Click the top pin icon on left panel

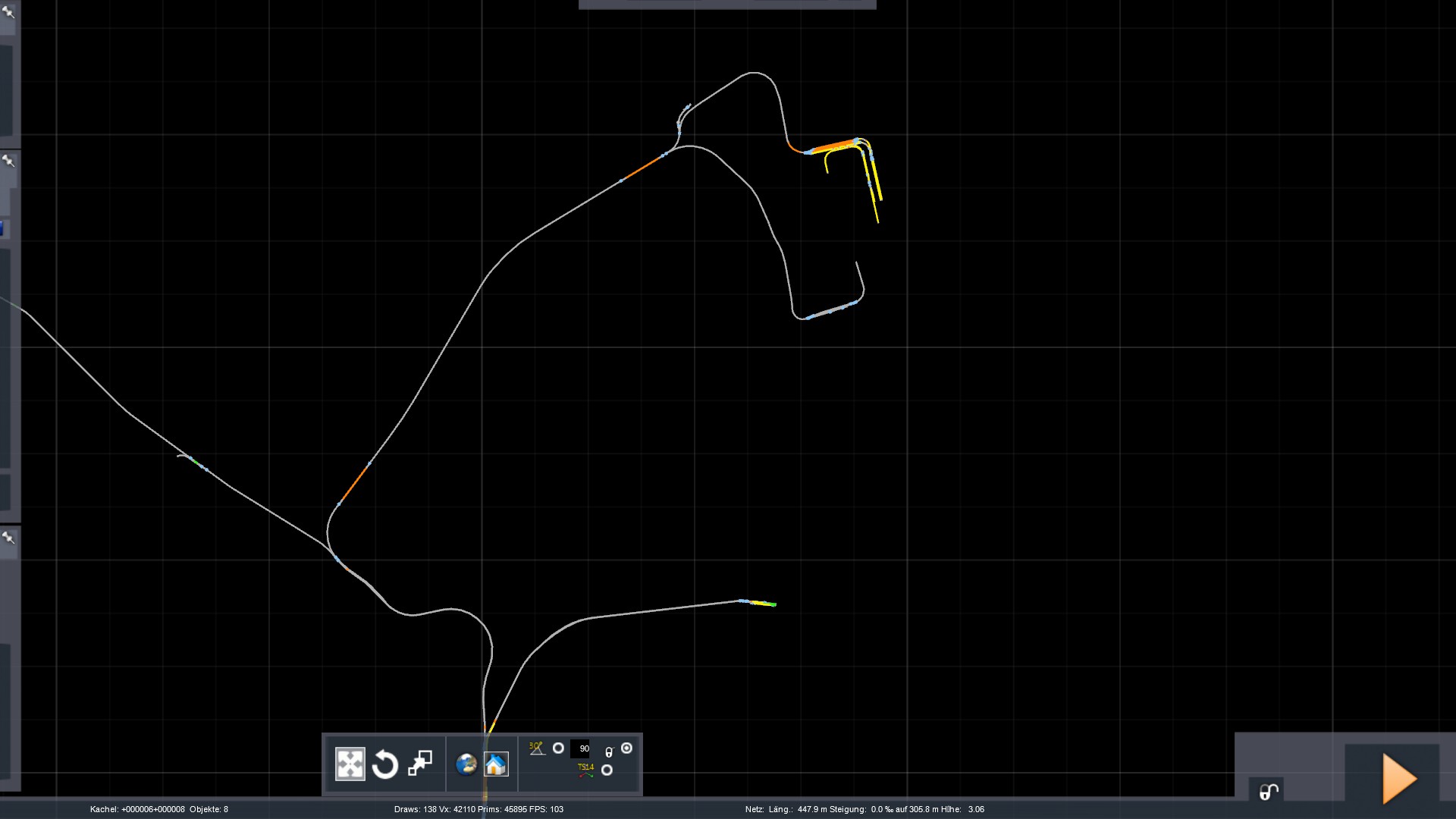tap(8, 12)
